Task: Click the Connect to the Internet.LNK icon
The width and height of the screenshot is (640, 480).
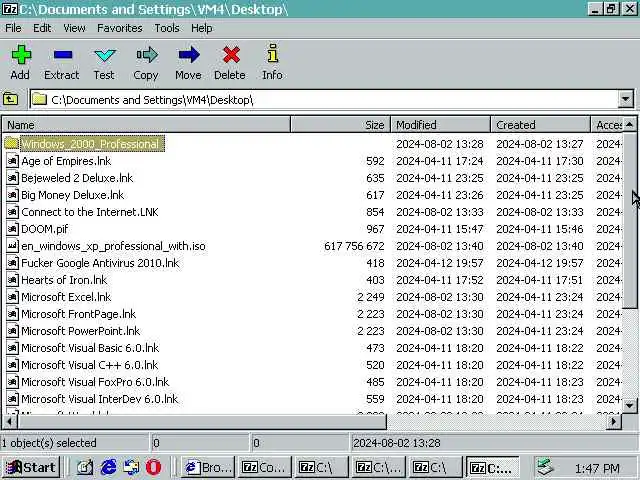Action: [12, 212]
